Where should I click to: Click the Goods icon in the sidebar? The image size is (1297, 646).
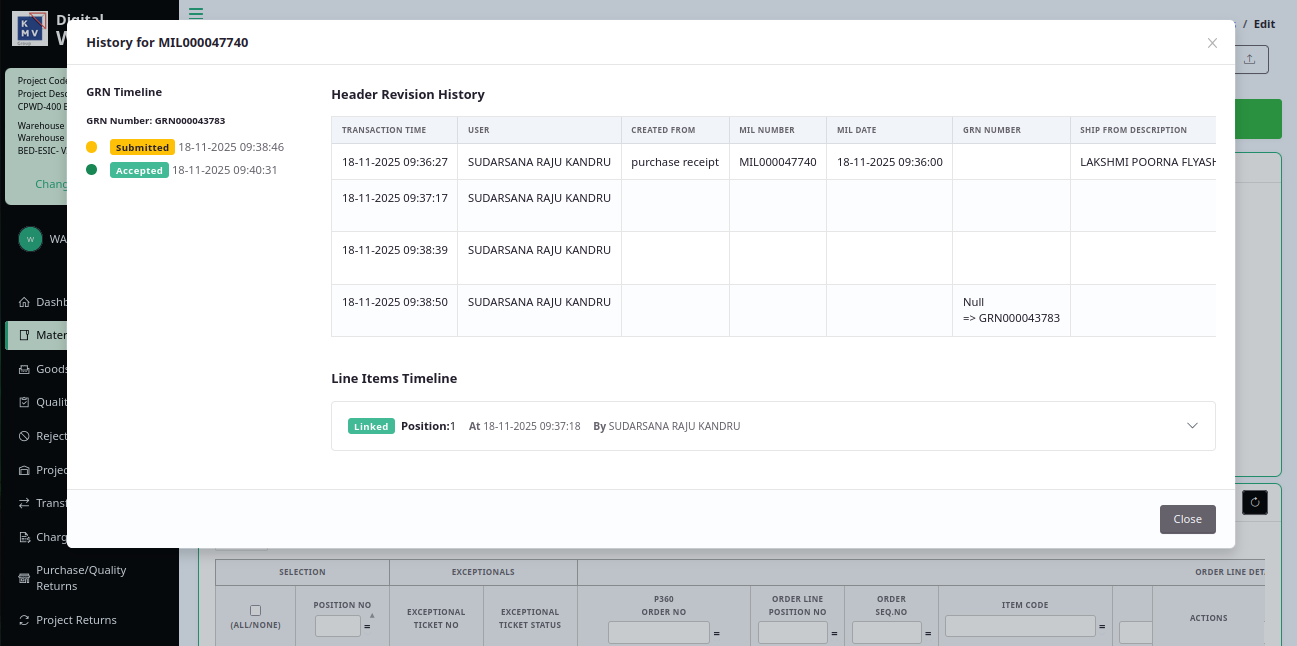25,369
